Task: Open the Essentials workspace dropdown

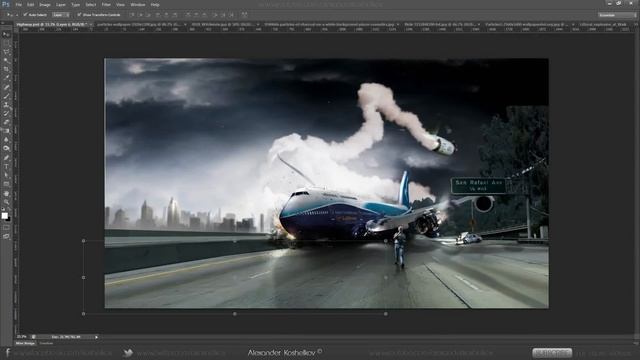Action: tap(617, 15)
